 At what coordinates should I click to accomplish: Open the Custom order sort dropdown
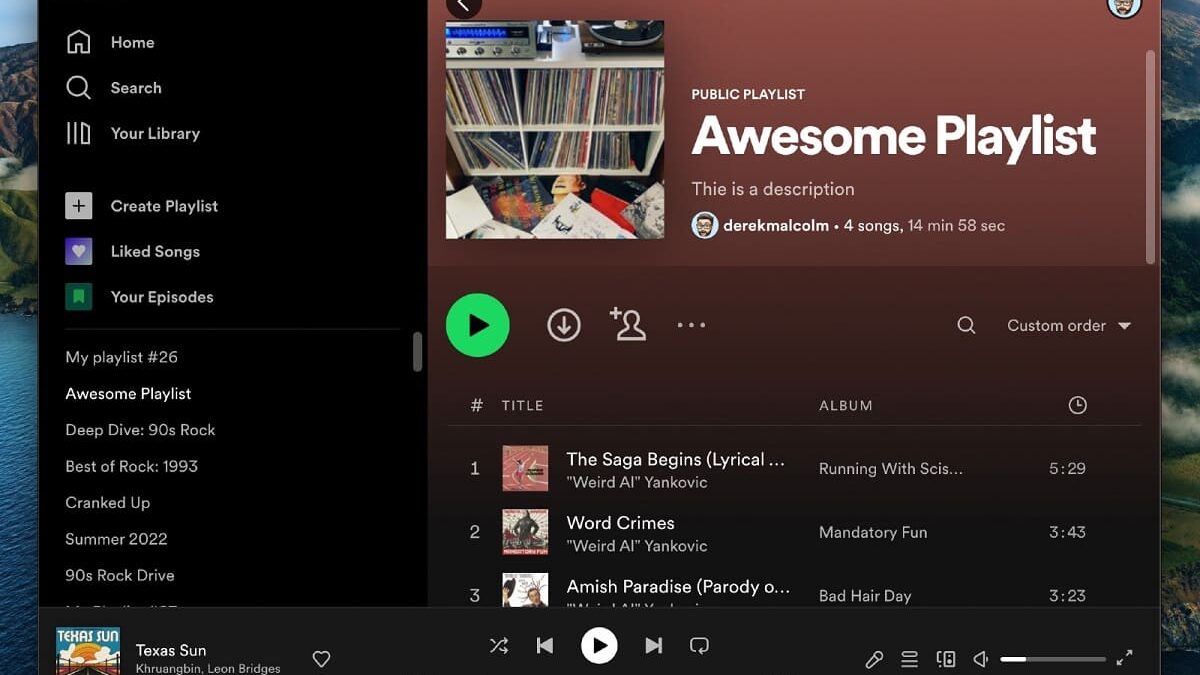tap(1069, 325)
